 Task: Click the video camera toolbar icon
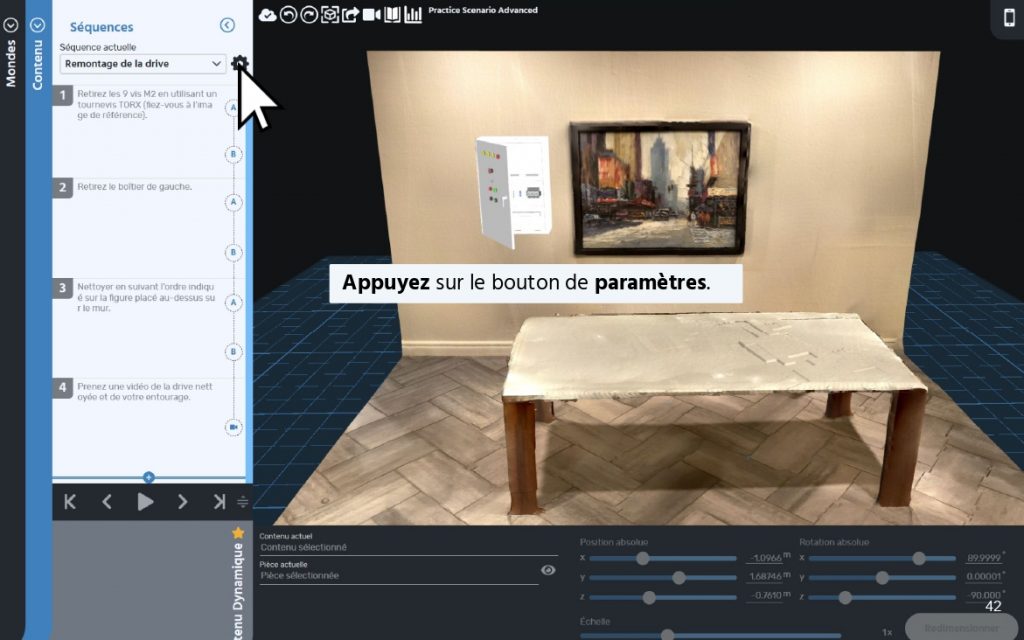(372, 14)
